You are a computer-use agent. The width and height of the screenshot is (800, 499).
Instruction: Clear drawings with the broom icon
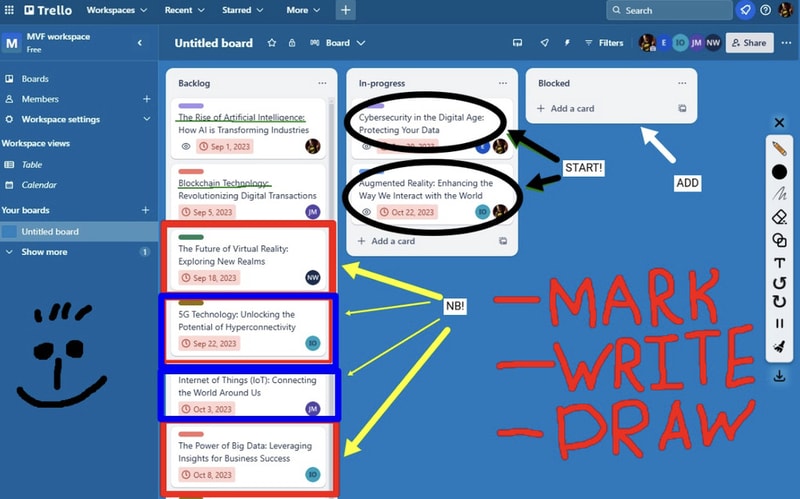(x=779, y=348)
